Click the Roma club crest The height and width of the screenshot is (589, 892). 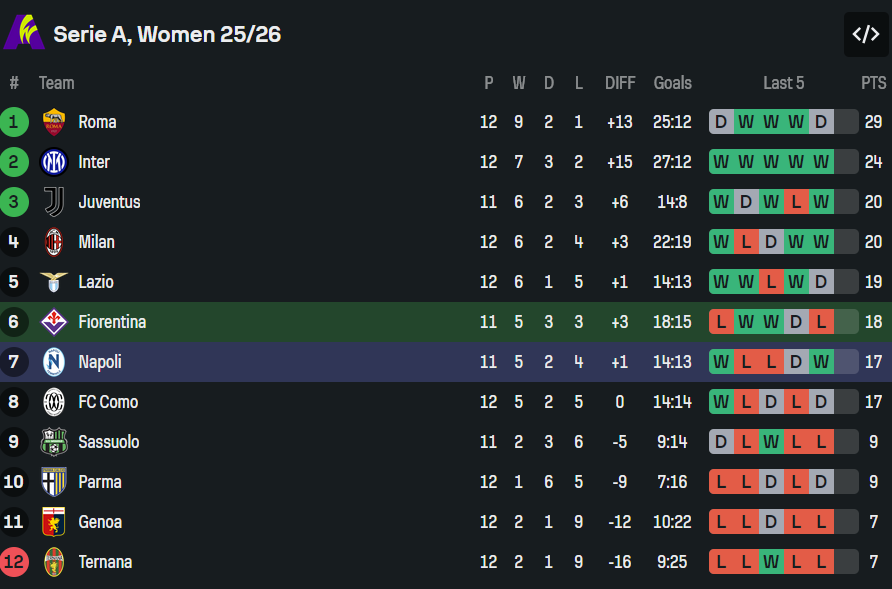54,122
